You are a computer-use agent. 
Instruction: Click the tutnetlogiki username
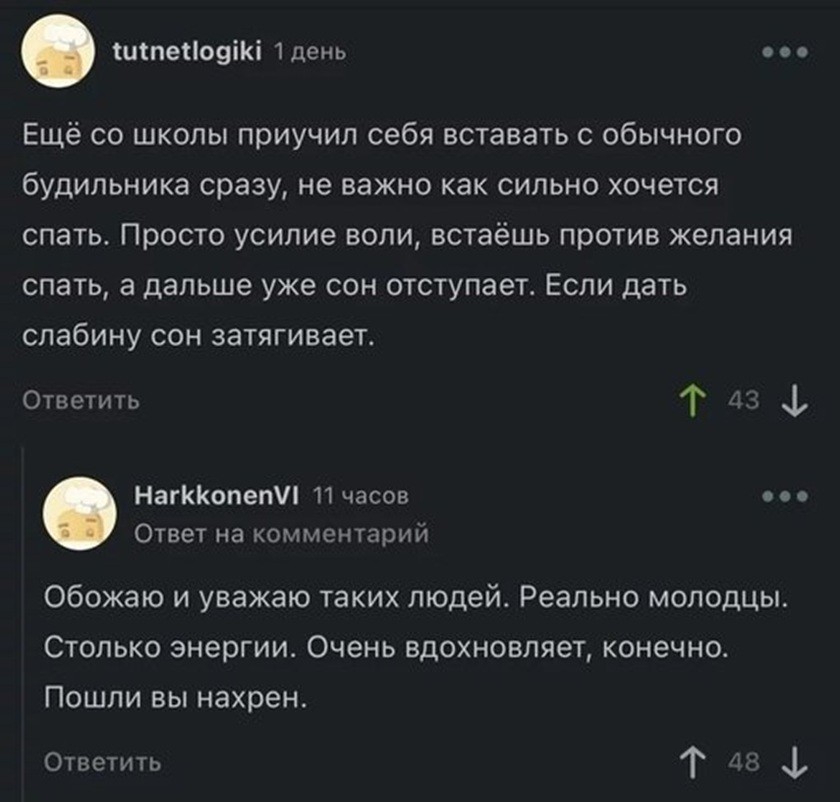(x=188, y=52)
